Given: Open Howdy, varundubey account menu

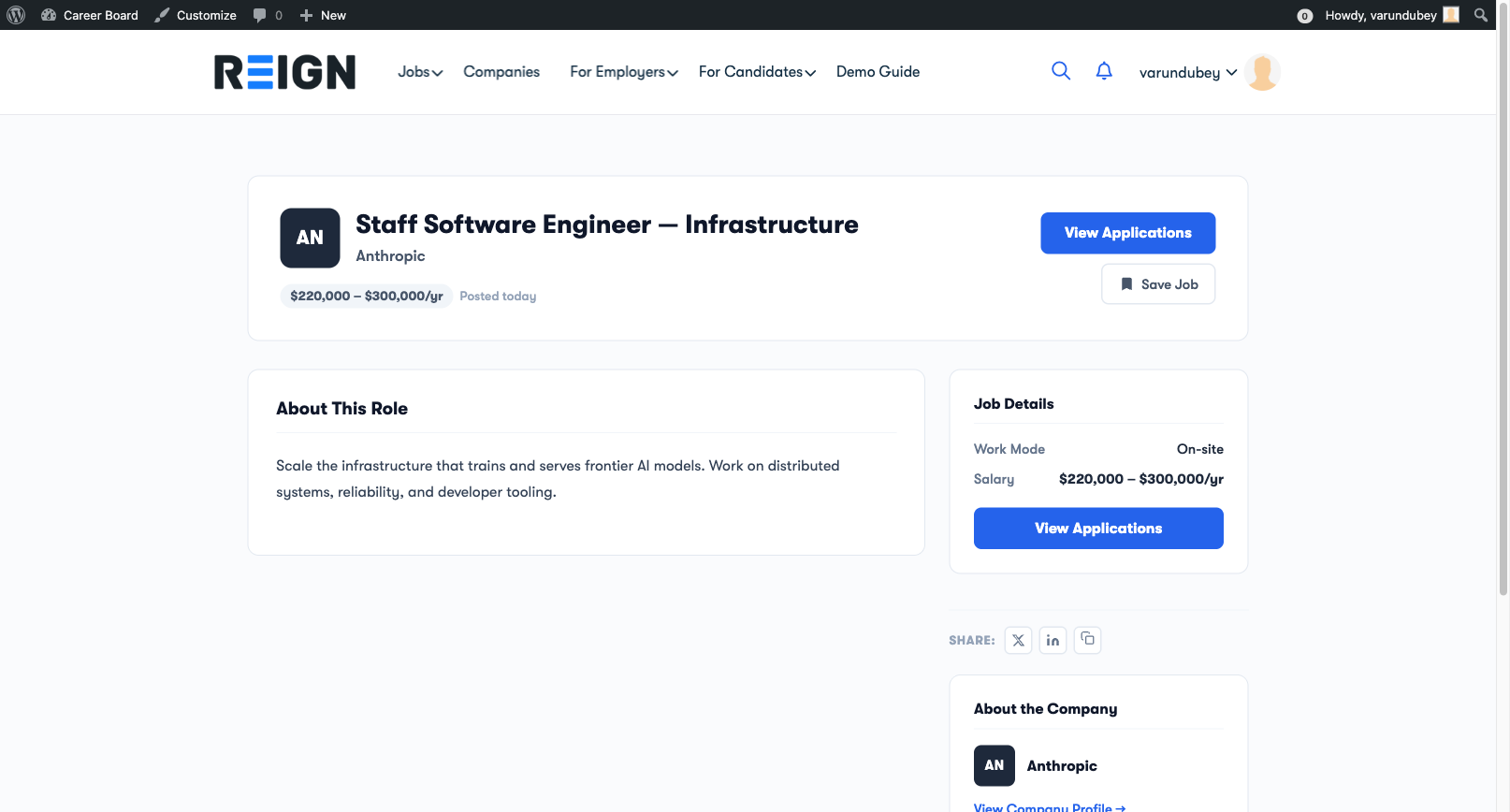Looking at the screenshot, I should [x=1391, y=15].
